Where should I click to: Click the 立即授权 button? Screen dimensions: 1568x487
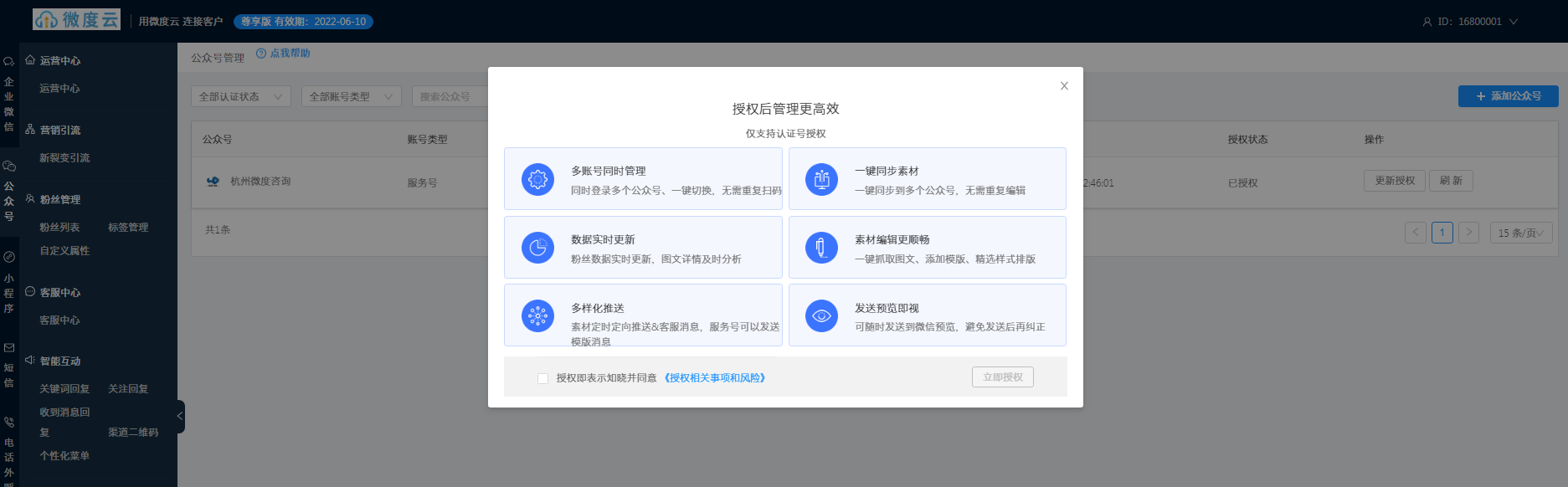1003,377
